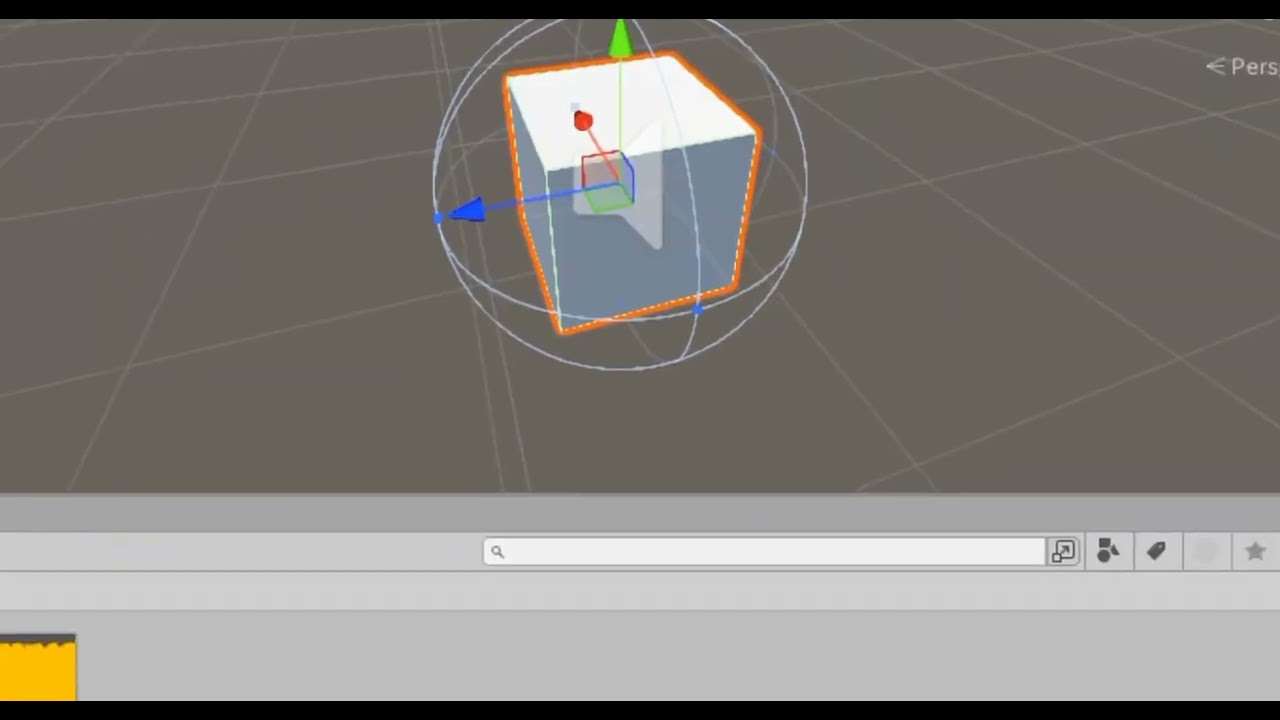Click the Persp view label in scene
Viewport: 1280px width, 720px height.
pyautogui.click(x=1242, y=67)
